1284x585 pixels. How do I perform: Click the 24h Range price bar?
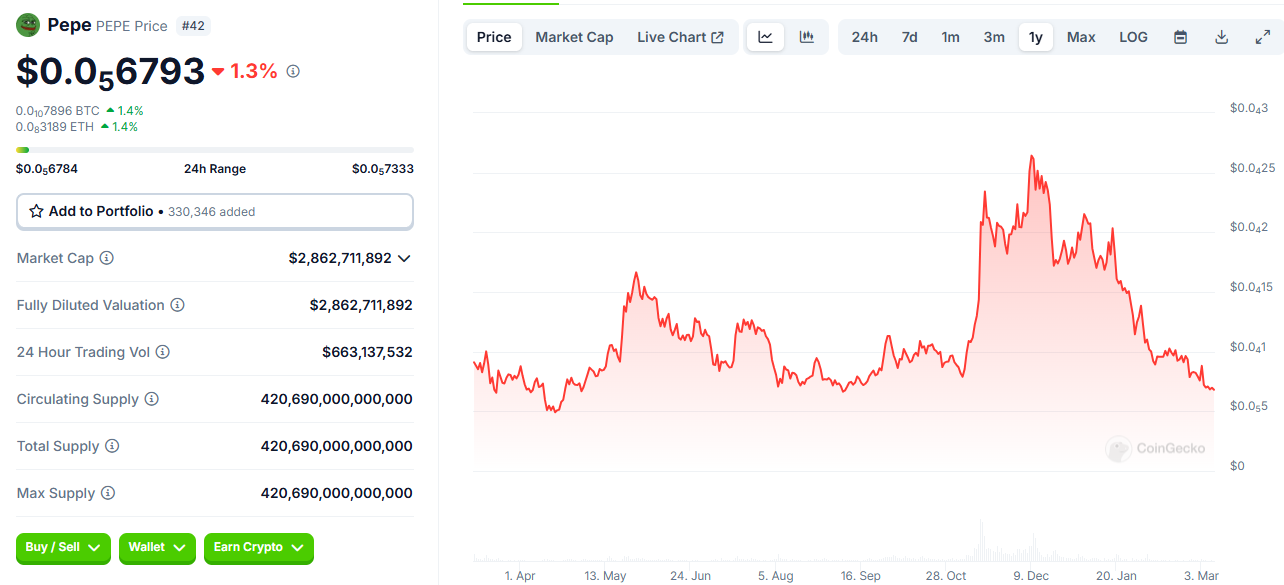(214, 150)
